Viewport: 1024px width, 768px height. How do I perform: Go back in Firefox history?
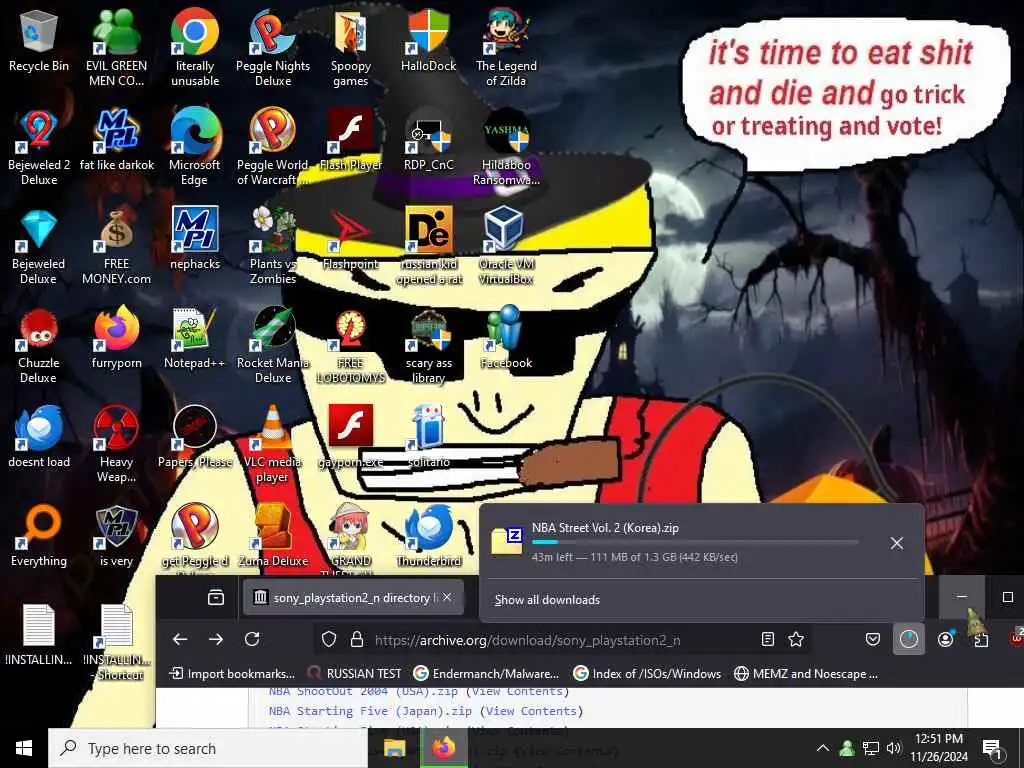pos(180,639)
